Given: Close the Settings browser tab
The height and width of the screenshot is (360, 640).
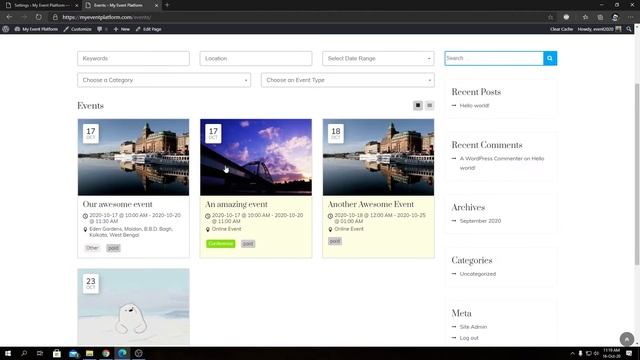Looking at the screenshot, I should (76, 5).
